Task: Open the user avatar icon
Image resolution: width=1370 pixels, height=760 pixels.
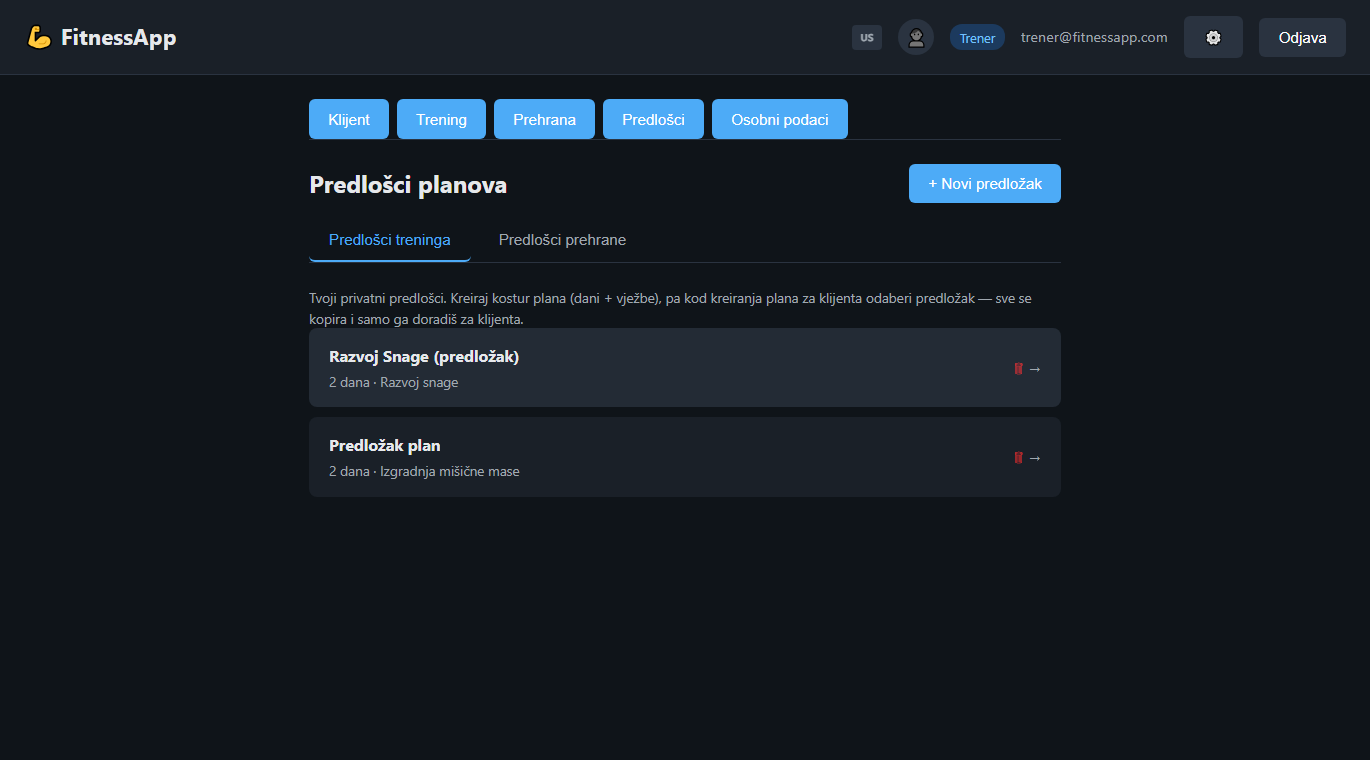Action: [x=916, y=37]
